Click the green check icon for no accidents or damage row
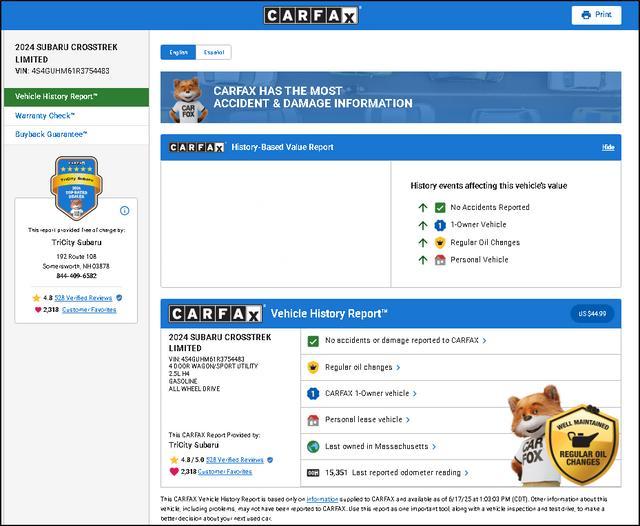This screenshot has width=640, height=526. (313, 341)
